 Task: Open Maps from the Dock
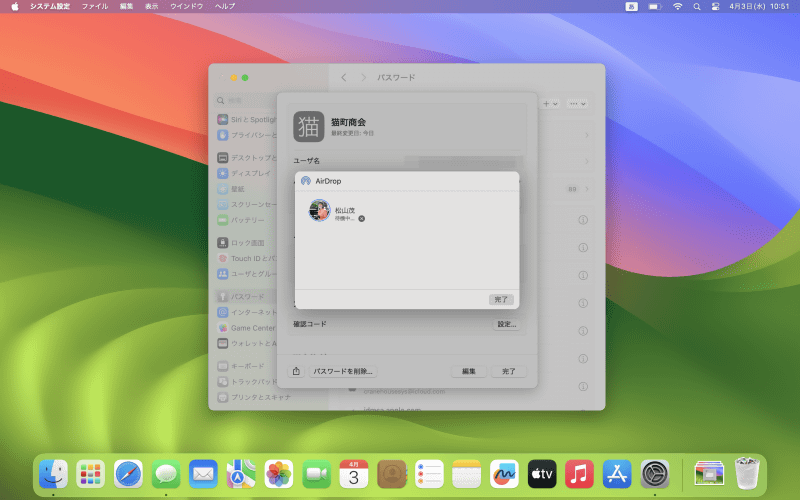point(241,474)
